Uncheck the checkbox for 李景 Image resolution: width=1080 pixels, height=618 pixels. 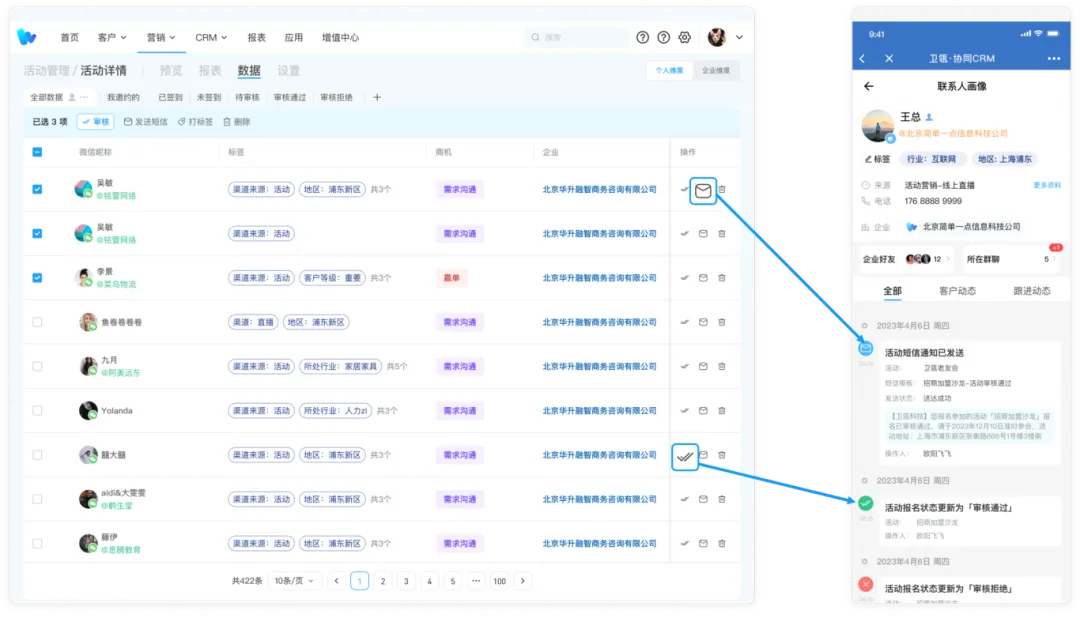(37, 277)
